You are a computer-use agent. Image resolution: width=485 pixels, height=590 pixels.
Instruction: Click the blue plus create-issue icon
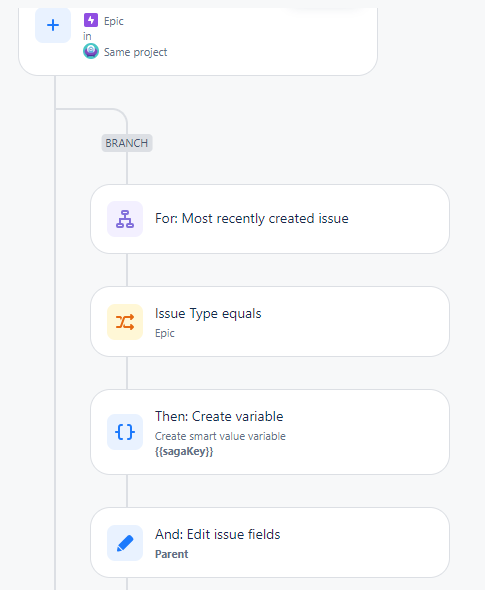coord(53,25)
